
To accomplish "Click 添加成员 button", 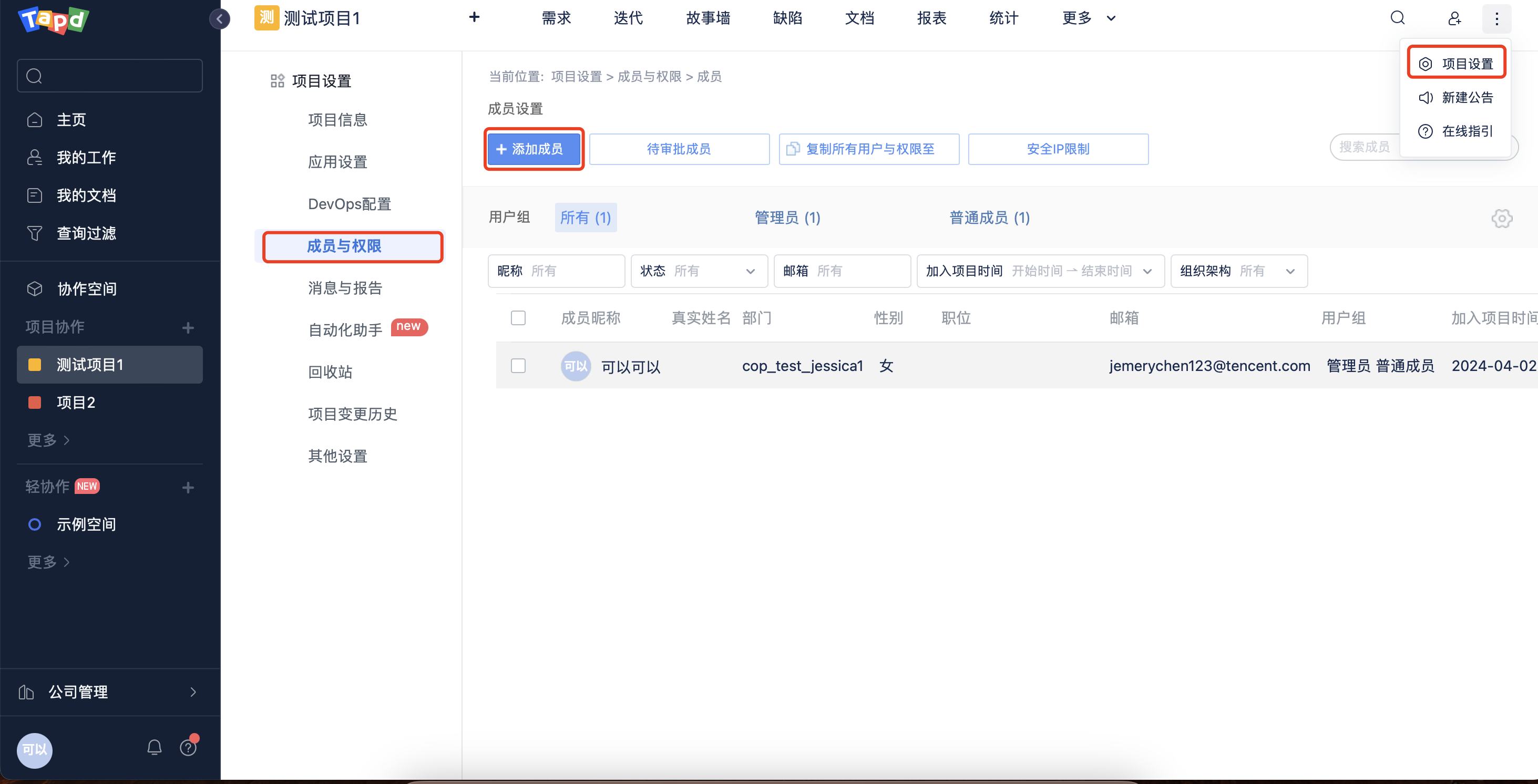I will pyautogui.click(x=534, y=149).
